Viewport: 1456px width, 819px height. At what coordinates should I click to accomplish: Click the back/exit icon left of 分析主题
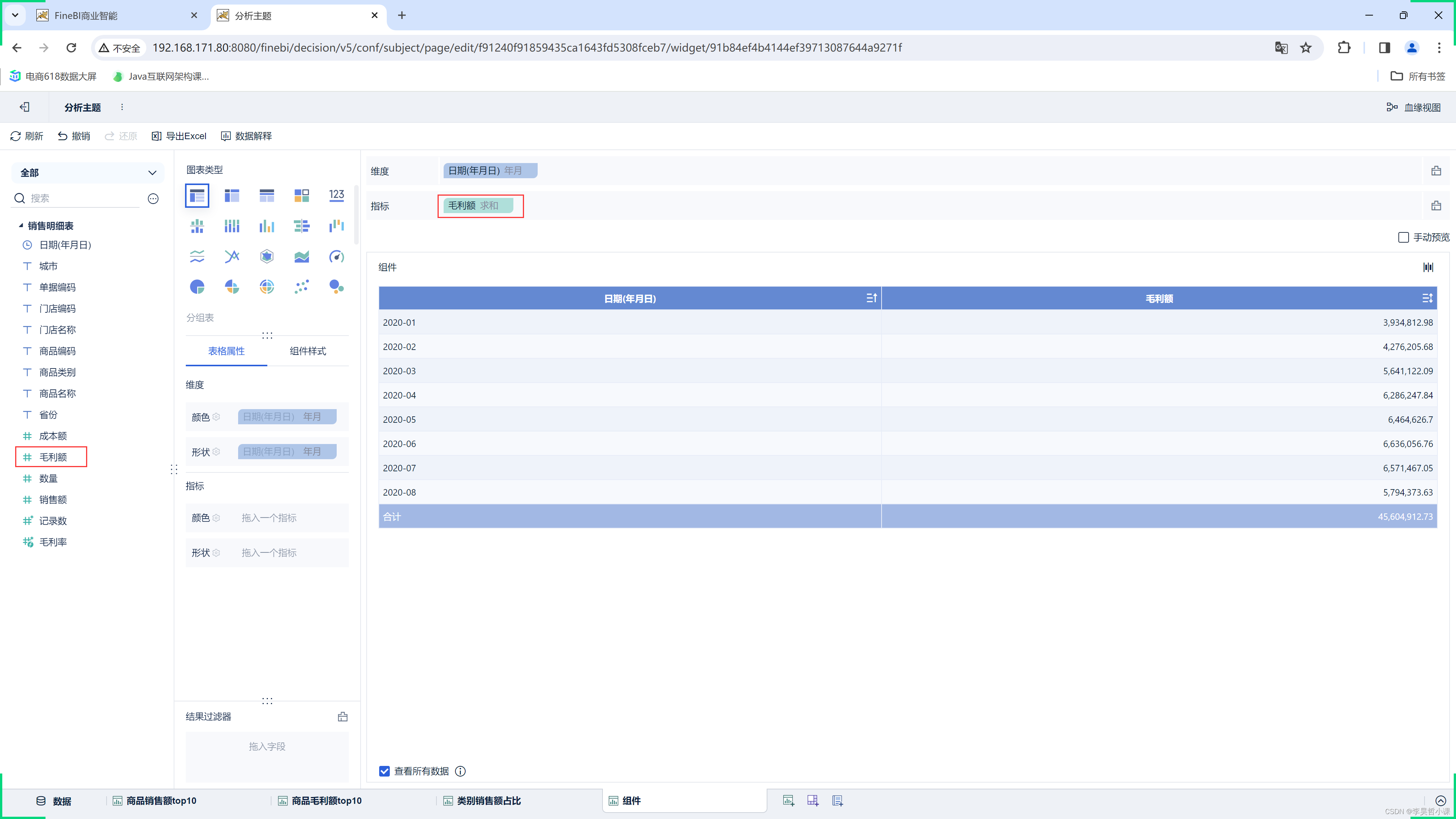[24, 107]
